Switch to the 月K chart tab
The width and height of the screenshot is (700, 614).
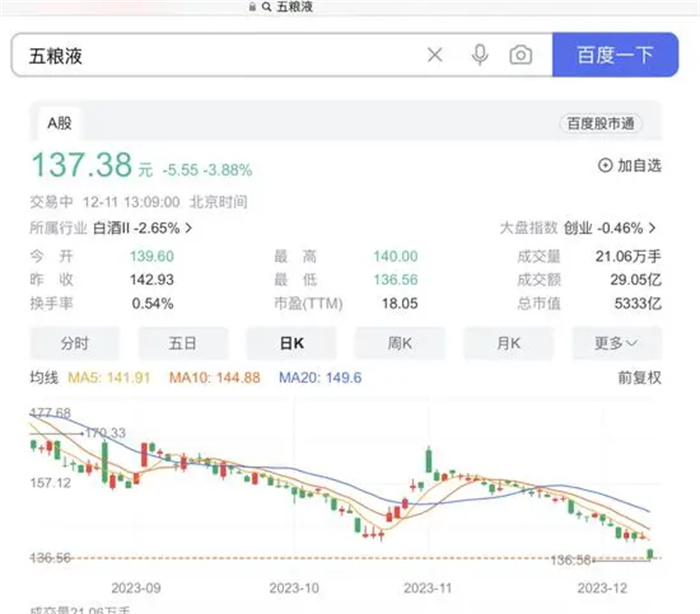click(508, 343)
